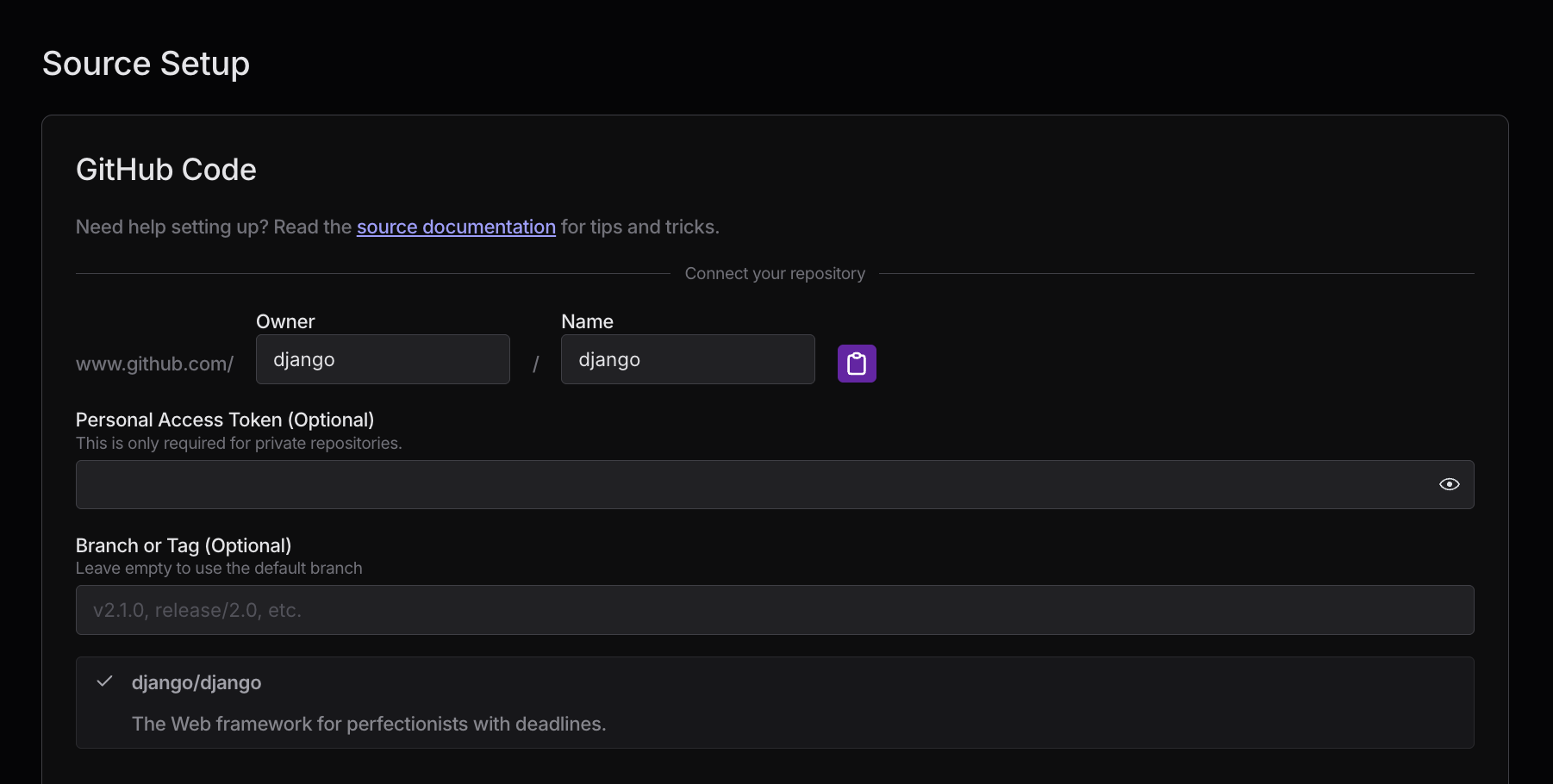Click the www.github.com/ URL prefix
This screenshot has width=1553, height=784.
154,364
